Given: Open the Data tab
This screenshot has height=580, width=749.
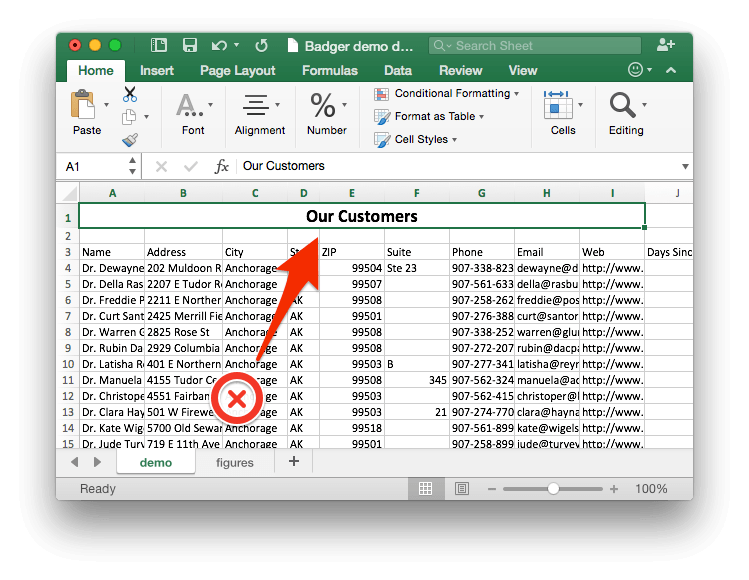Looking at the screenshot, I should 398,71.
